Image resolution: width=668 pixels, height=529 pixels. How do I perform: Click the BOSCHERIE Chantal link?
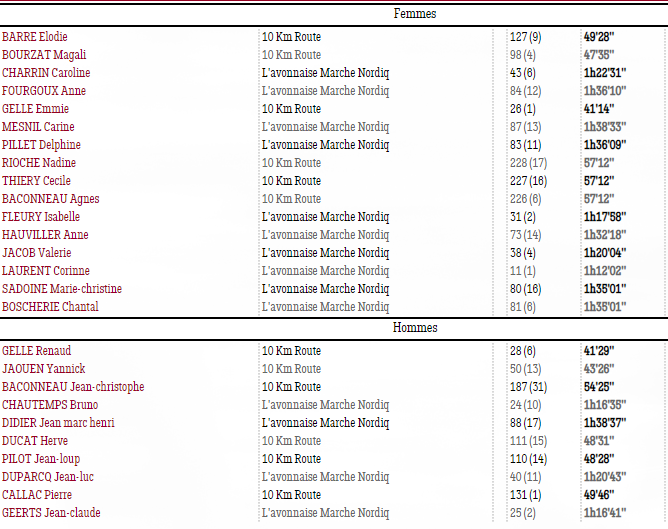(50, 307)
